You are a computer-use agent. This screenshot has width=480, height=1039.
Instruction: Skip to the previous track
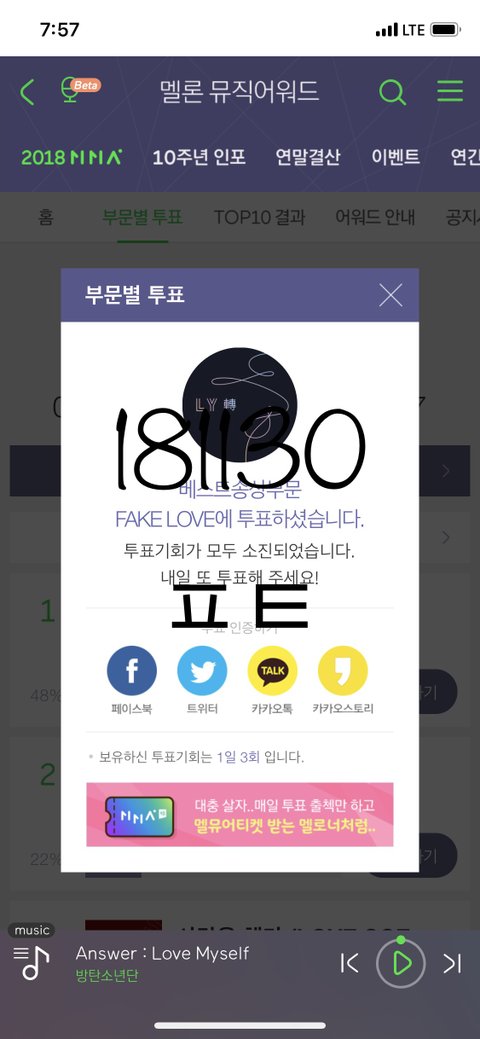(x=349, y=963)
